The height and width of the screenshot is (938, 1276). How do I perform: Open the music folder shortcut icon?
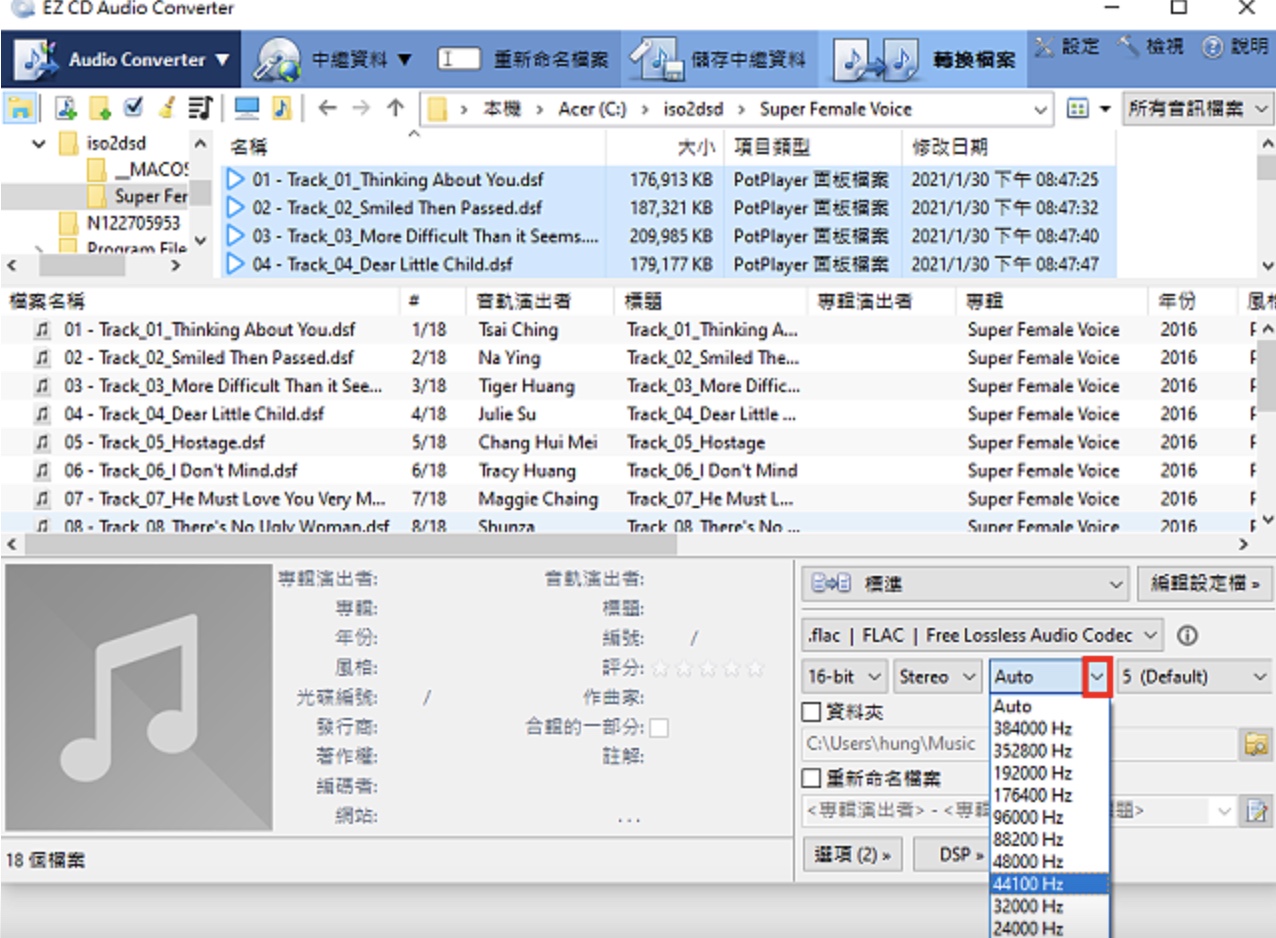280,108
